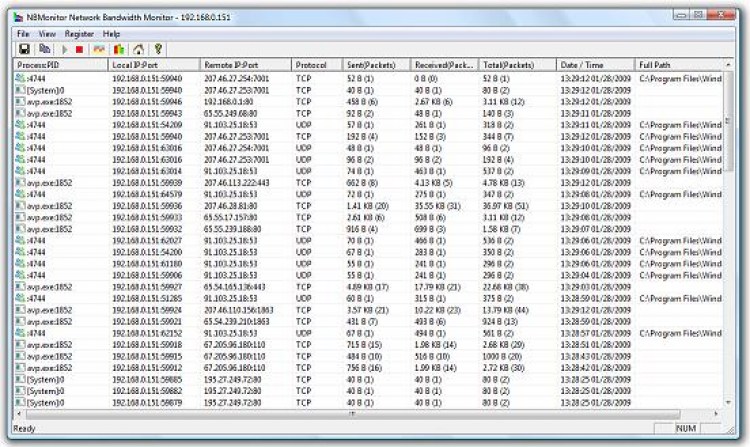Click process icon of [System] row port 59879
Image resolution: width=750 pixels, height=447 pixels.
pos(20,402)
